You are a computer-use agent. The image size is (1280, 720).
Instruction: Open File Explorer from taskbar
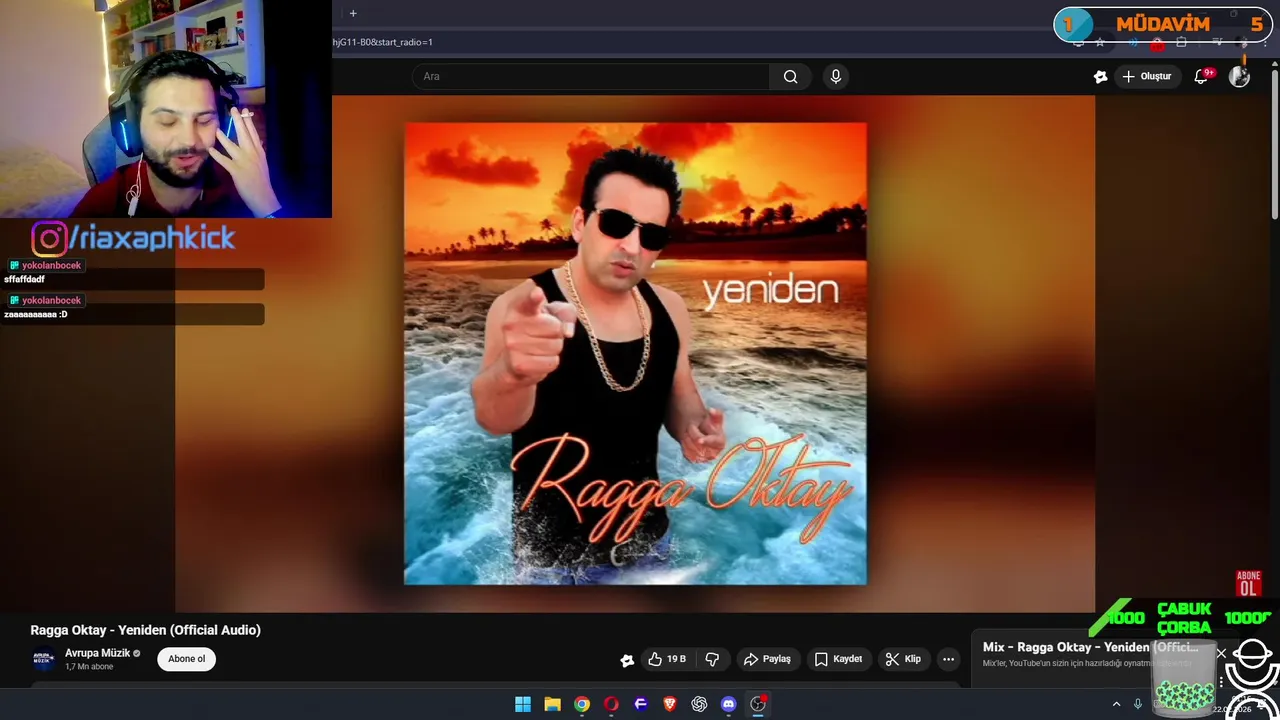[552, 704]
